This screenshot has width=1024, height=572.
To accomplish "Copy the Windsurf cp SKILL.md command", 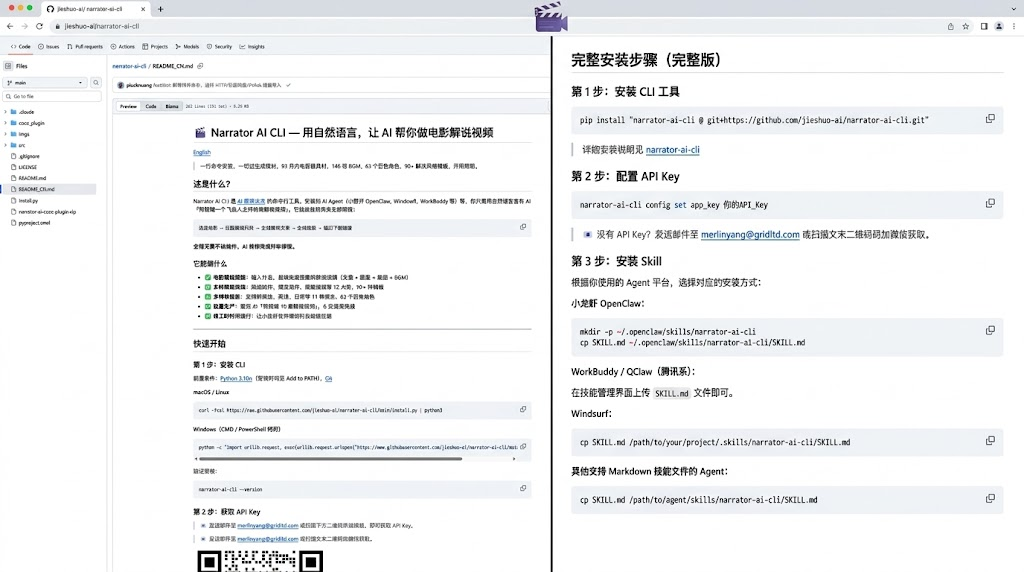I will tap(990, 441).
